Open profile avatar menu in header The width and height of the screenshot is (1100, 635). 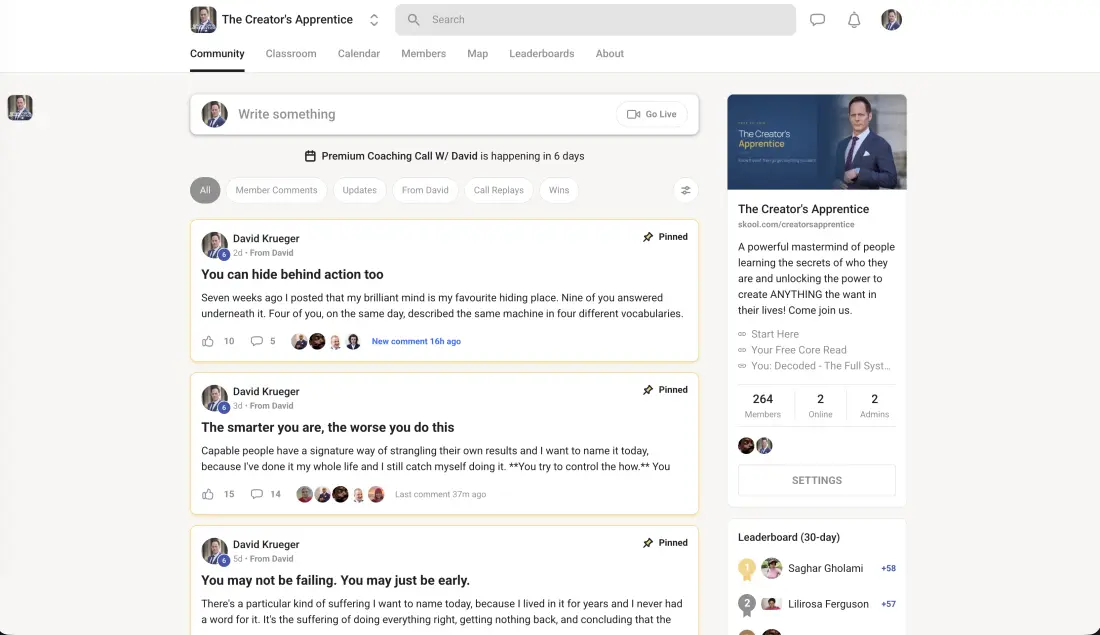[x=891, y=20]
